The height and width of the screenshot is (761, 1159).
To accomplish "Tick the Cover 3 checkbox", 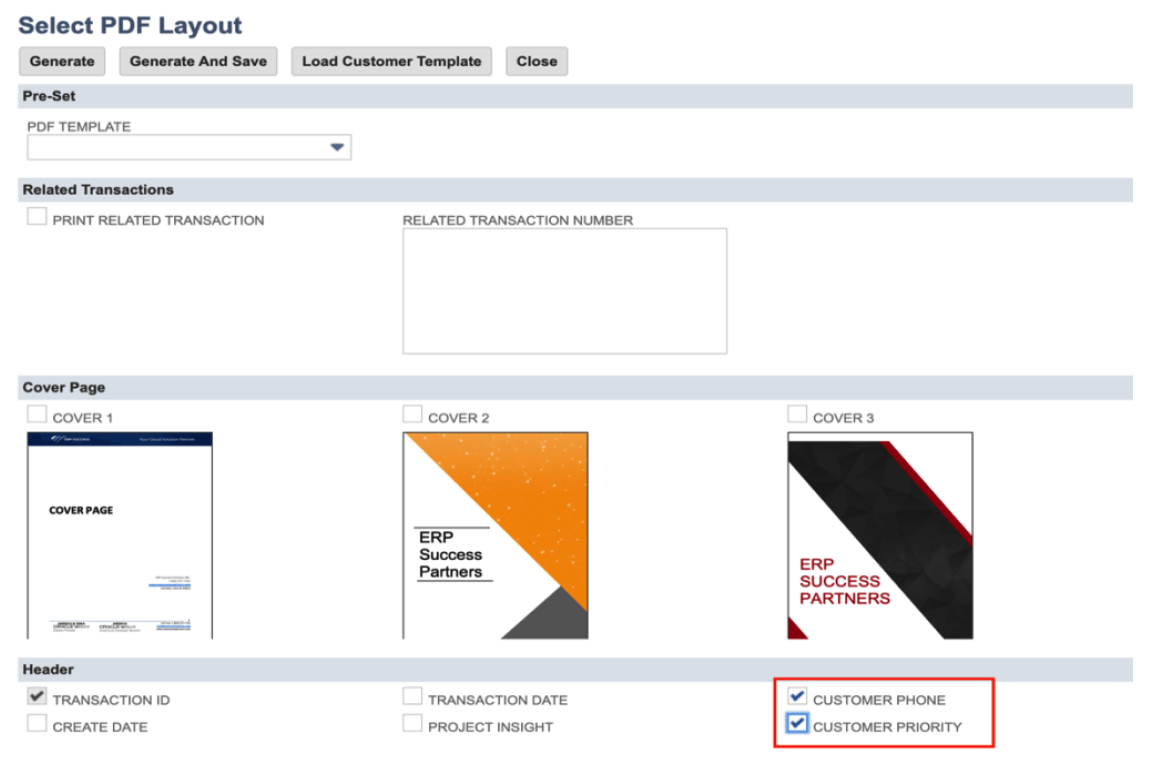I will pyautogui.click(x=797, y=414).
